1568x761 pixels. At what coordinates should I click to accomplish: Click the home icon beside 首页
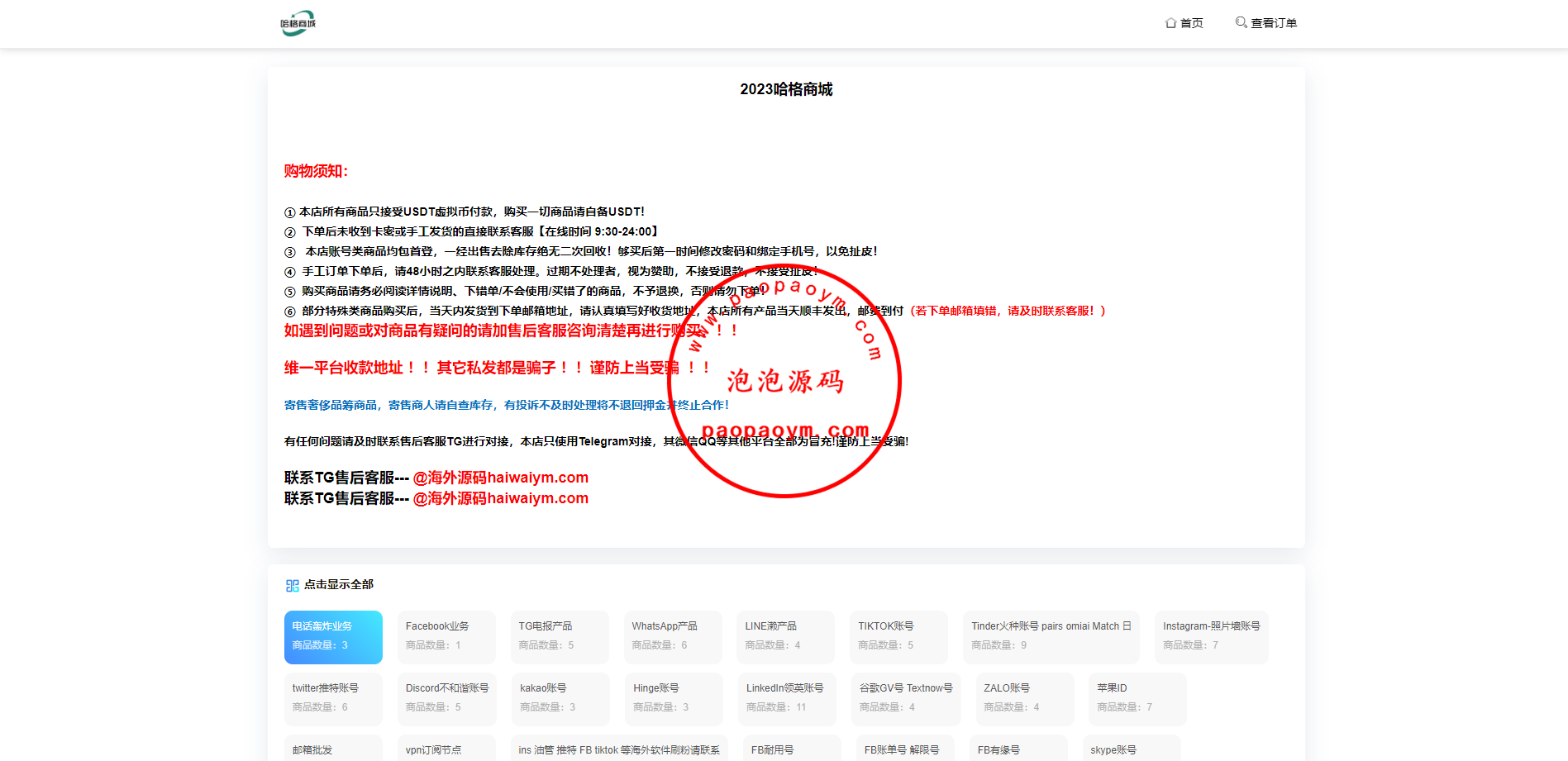click(1170, 22)
